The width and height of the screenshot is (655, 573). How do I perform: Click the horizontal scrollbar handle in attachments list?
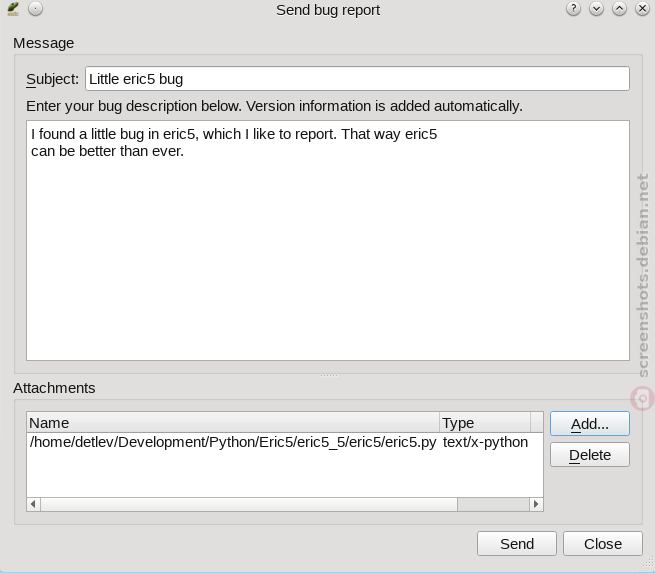tap(249, 504)
